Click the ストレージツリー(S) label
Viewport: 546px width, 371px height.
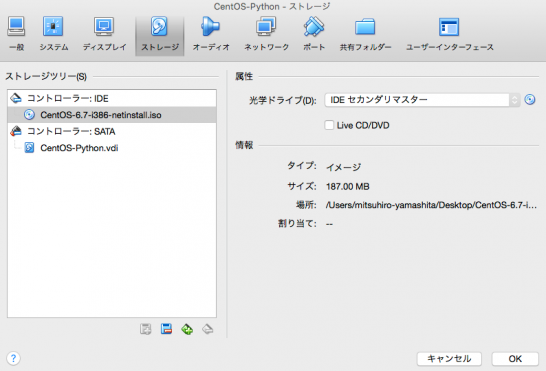46,76
